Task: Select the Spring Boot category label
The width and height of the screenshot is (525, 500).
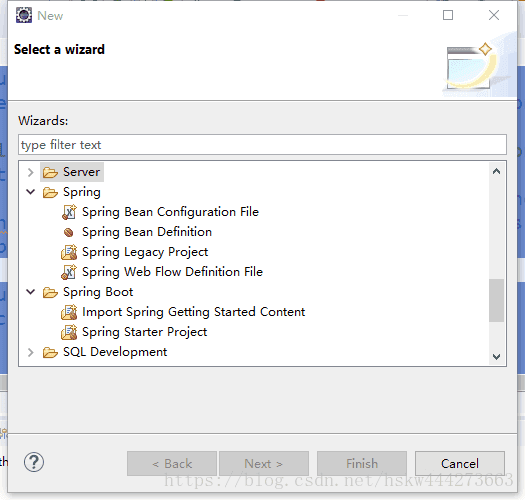Action: [x=98, y=292]
